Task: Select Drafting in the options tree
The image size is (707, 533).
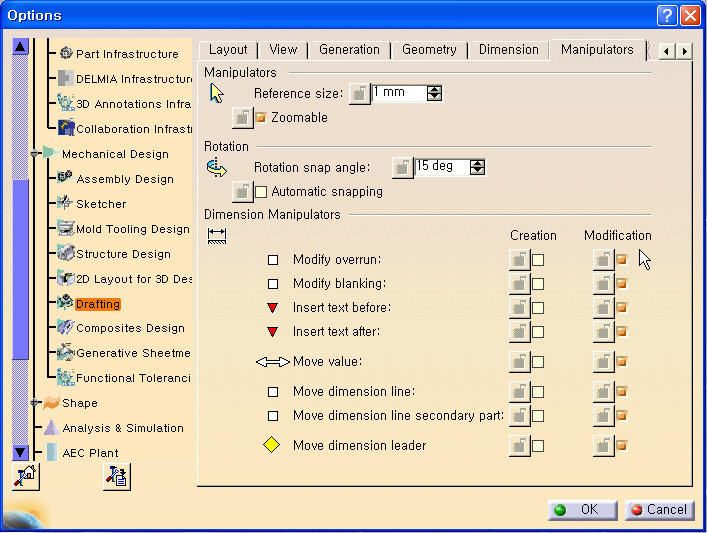Action: (98, 304)
